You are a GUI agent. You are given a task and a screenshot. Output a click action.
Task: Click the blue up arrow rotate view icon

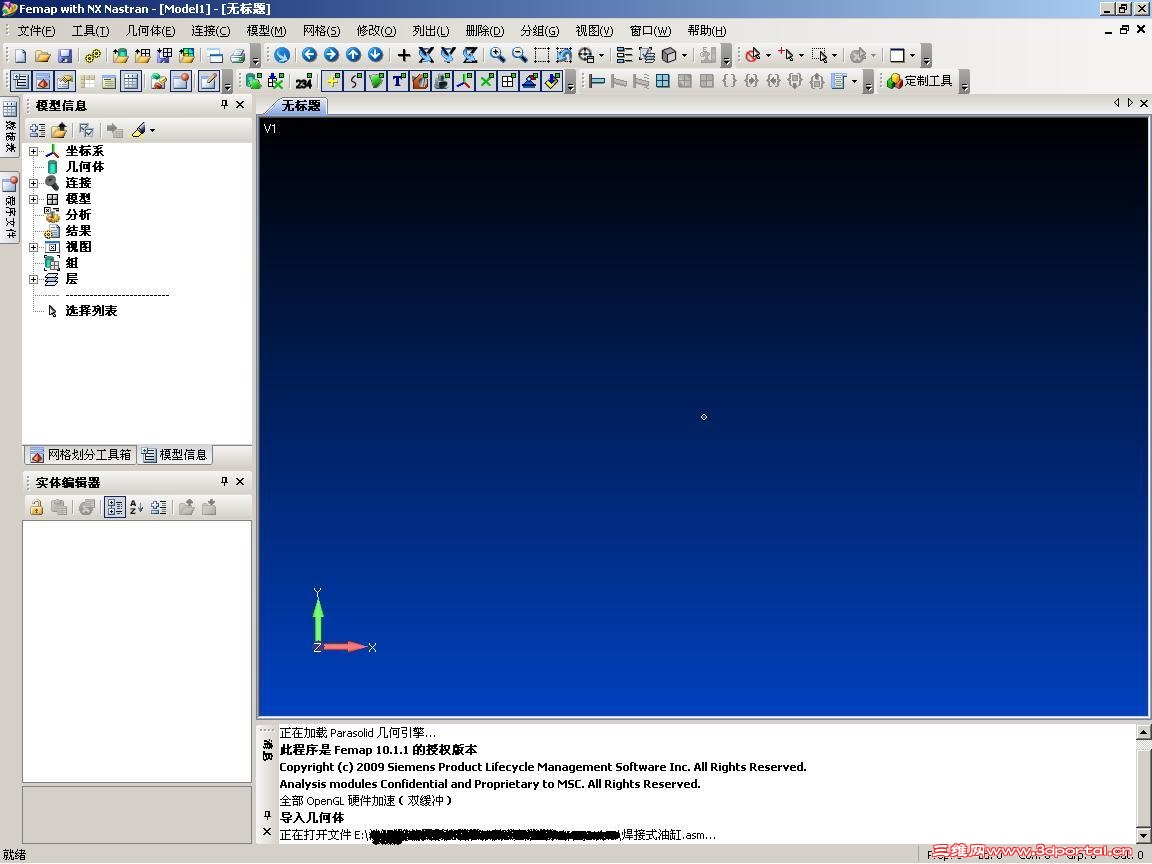click(x=353, y=54)
